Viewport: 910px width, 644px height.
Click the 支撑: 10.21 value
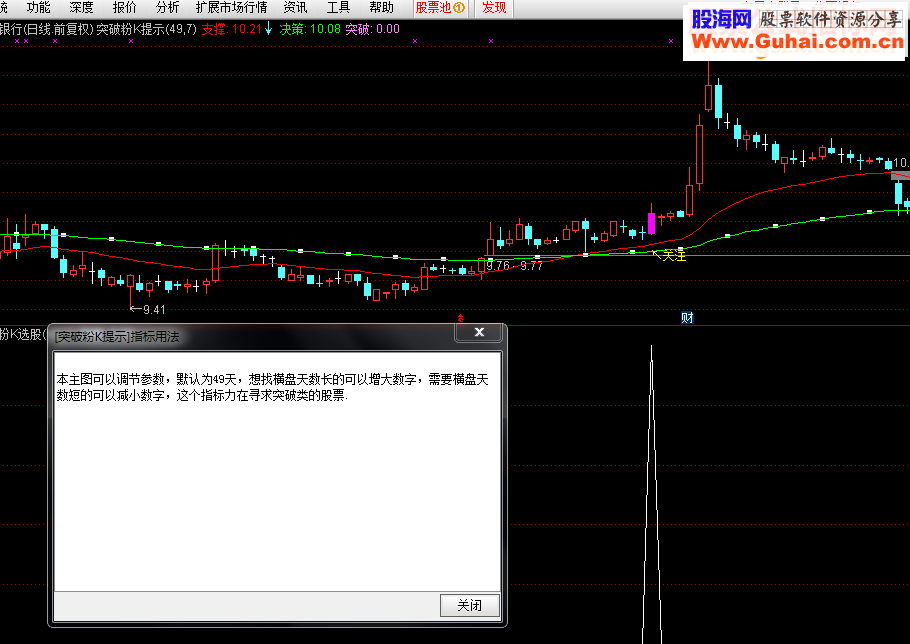coord(232,29)
